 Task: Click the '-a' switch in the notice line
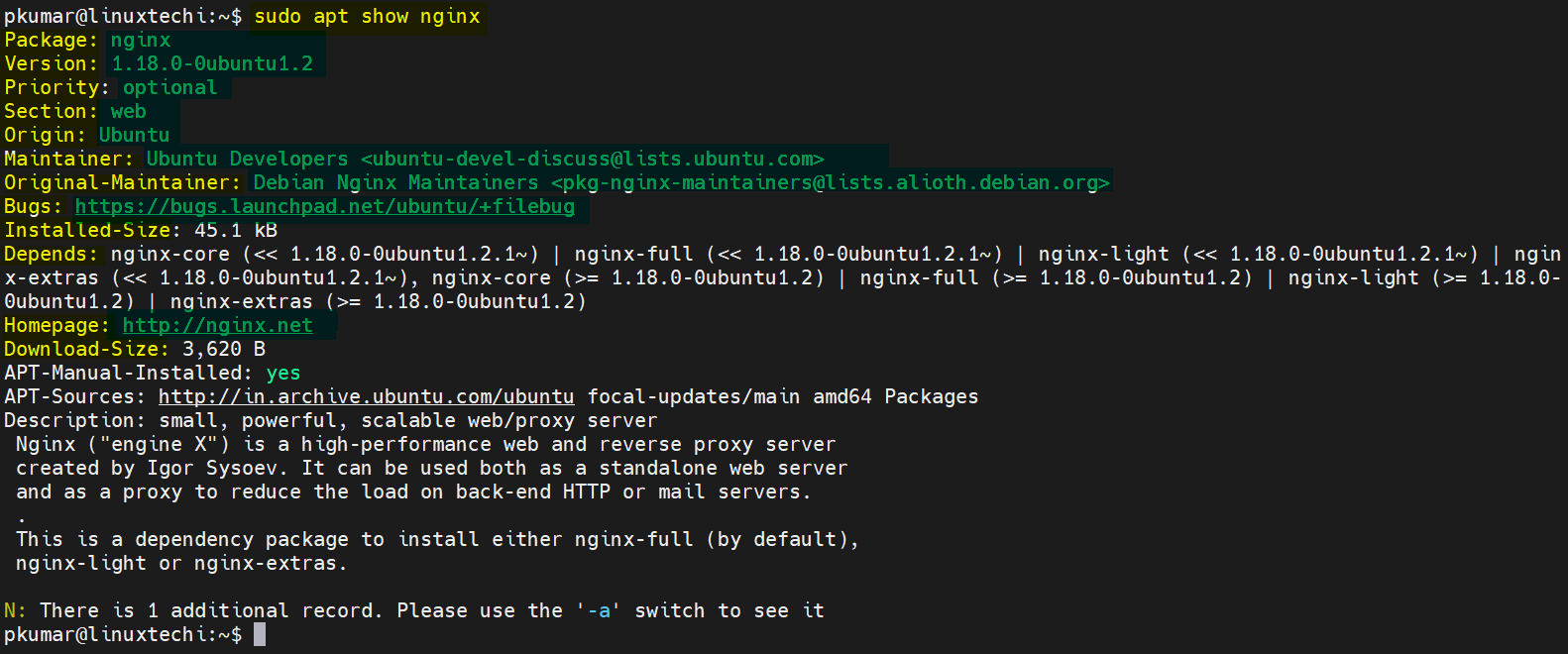point(599,610)
